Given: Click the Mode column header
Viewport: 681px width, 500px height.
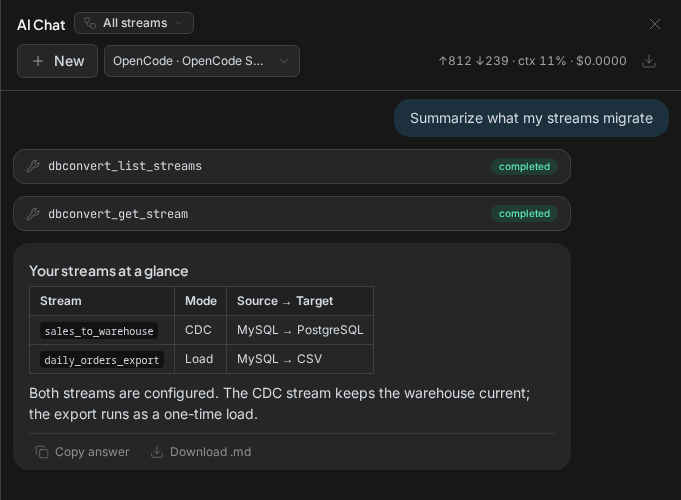Looking at the screenshot, I should click(x=201, y=301).
